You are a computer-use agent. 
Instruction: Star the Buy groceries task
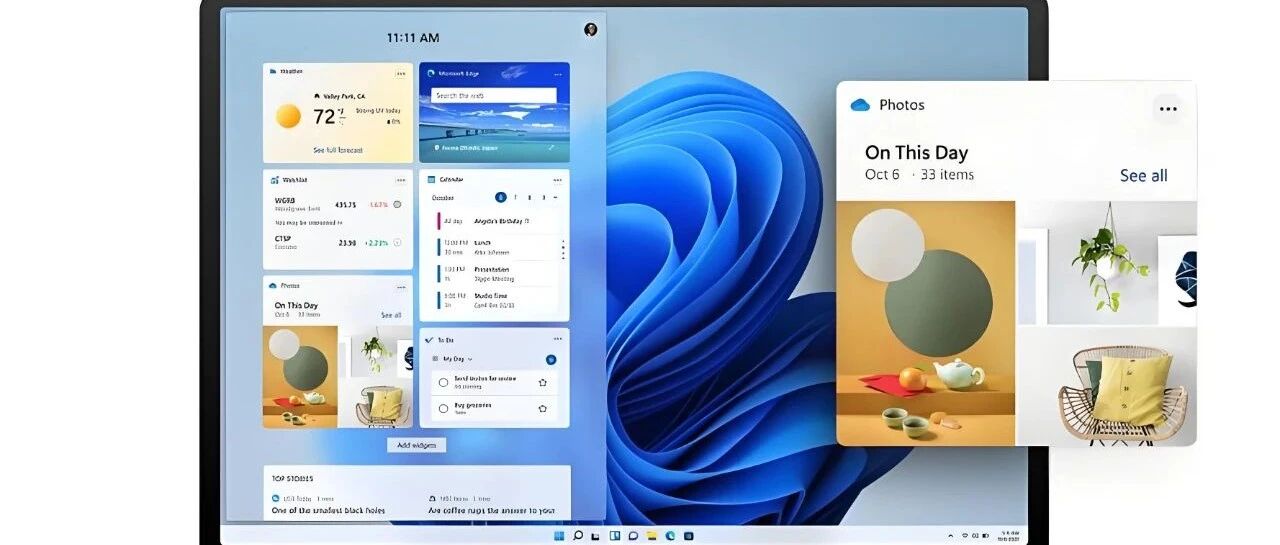click(x=543, y=408)
